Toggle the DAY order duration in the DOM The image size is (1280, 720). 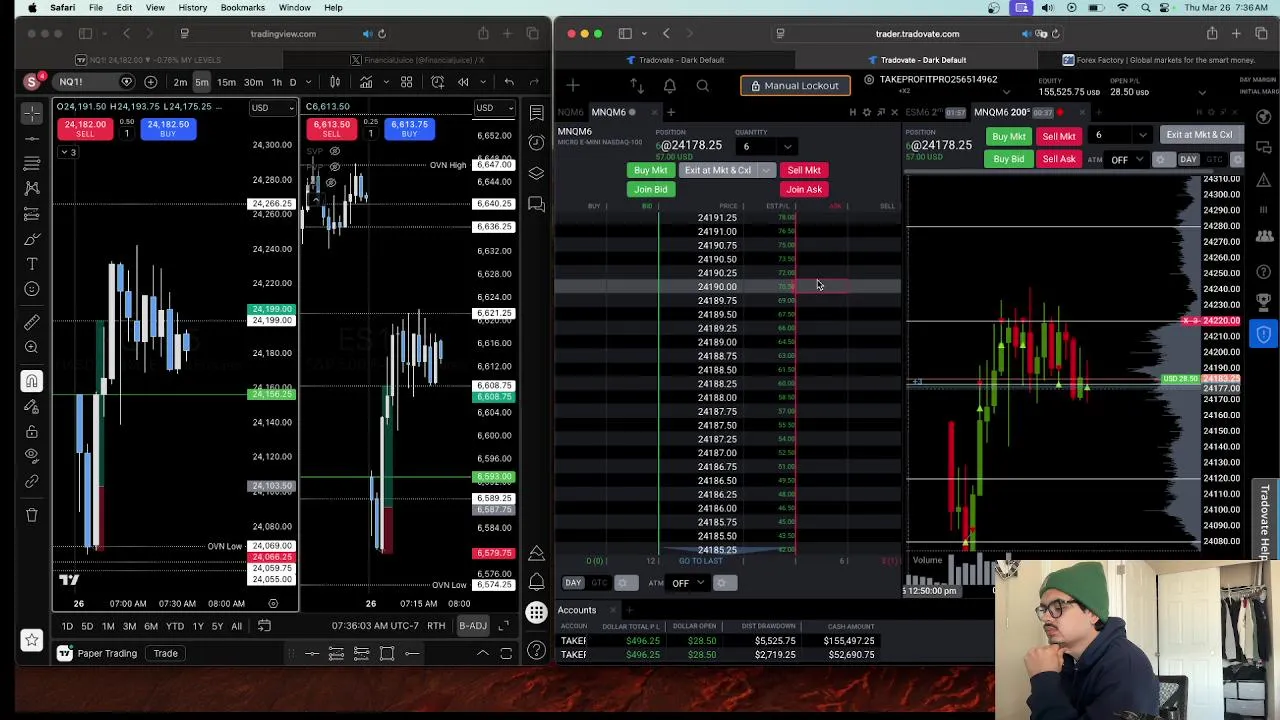coord(573,583)
